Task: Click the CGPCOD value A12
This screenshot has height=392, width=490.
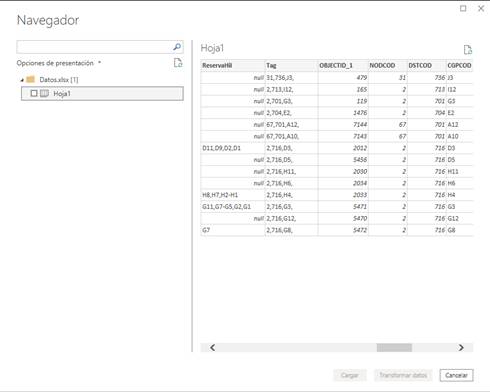Action: click(x=453, y=125)
